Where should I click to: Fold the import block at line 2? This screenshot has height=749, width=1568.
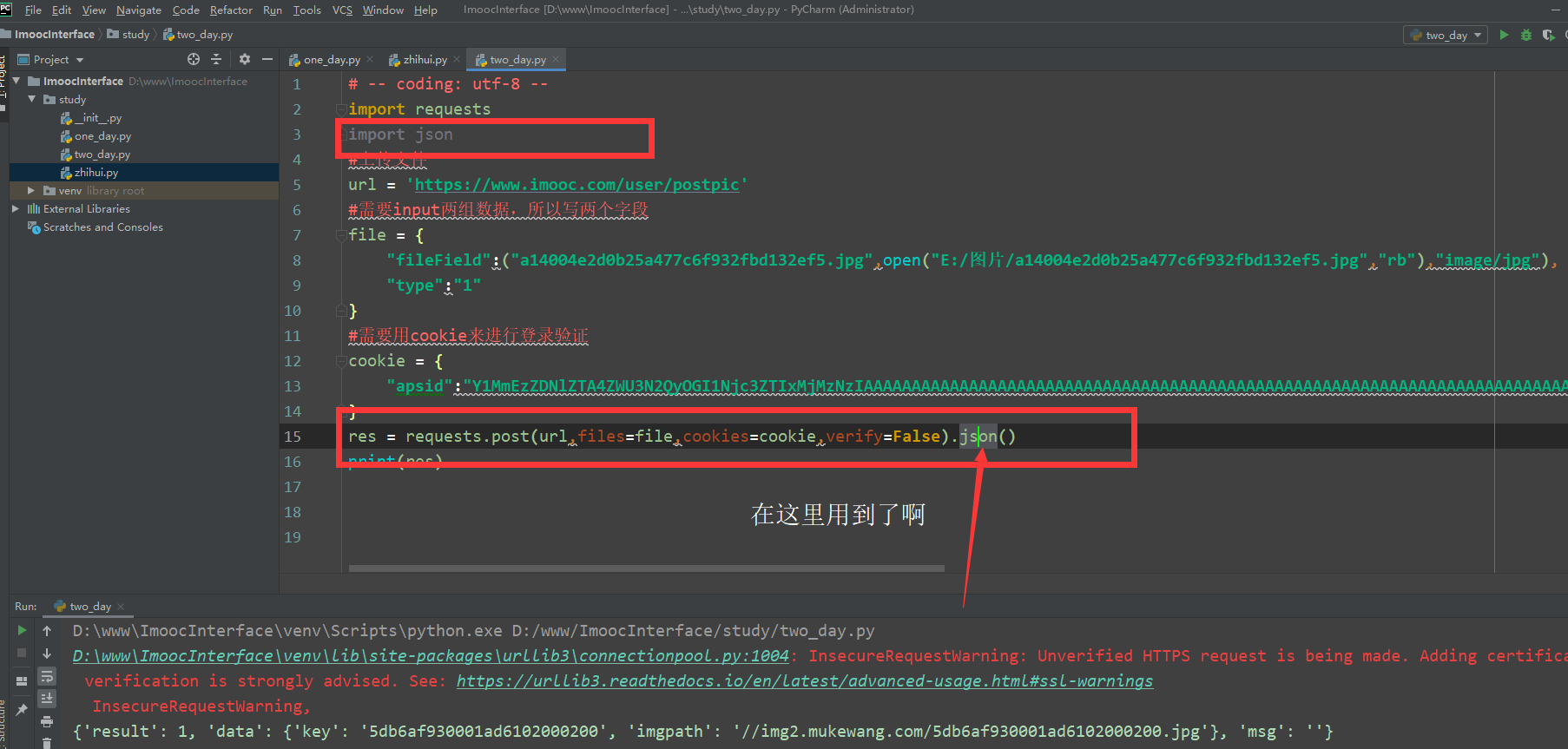coord(341,109)
